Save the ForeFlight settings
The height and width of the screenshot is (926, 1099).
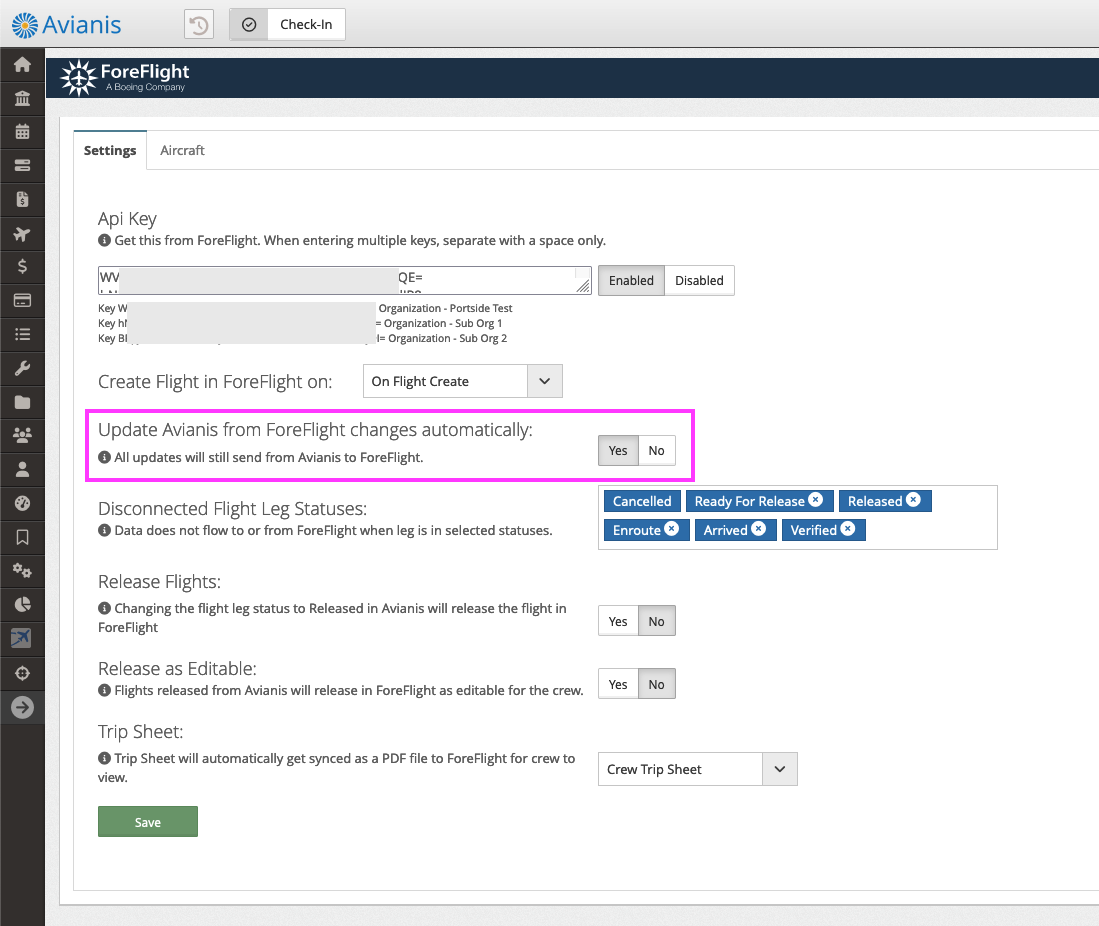point(148,822)
